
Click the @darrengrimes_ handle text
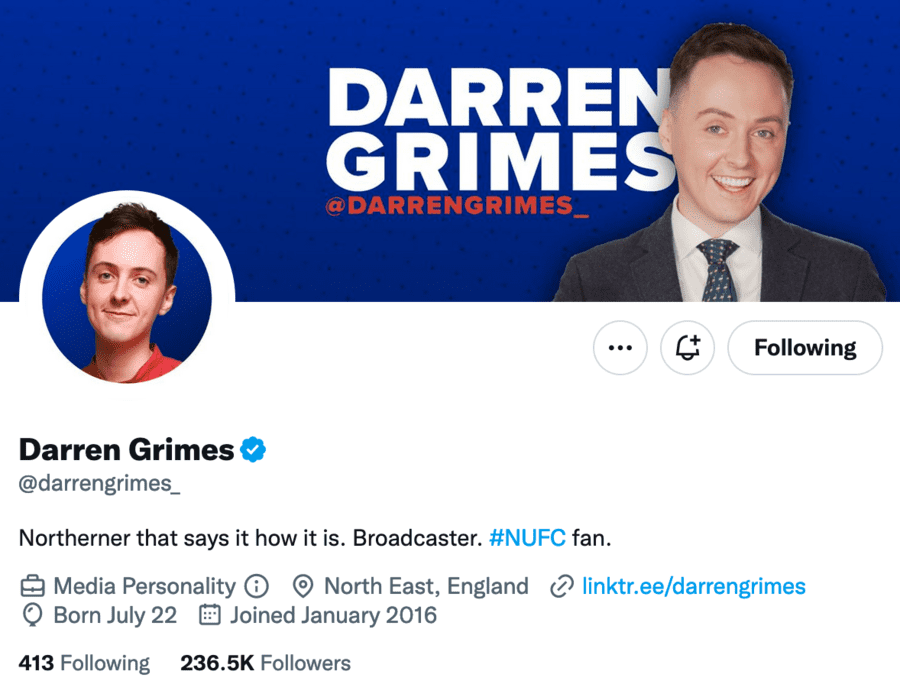(x=99, y=483)
